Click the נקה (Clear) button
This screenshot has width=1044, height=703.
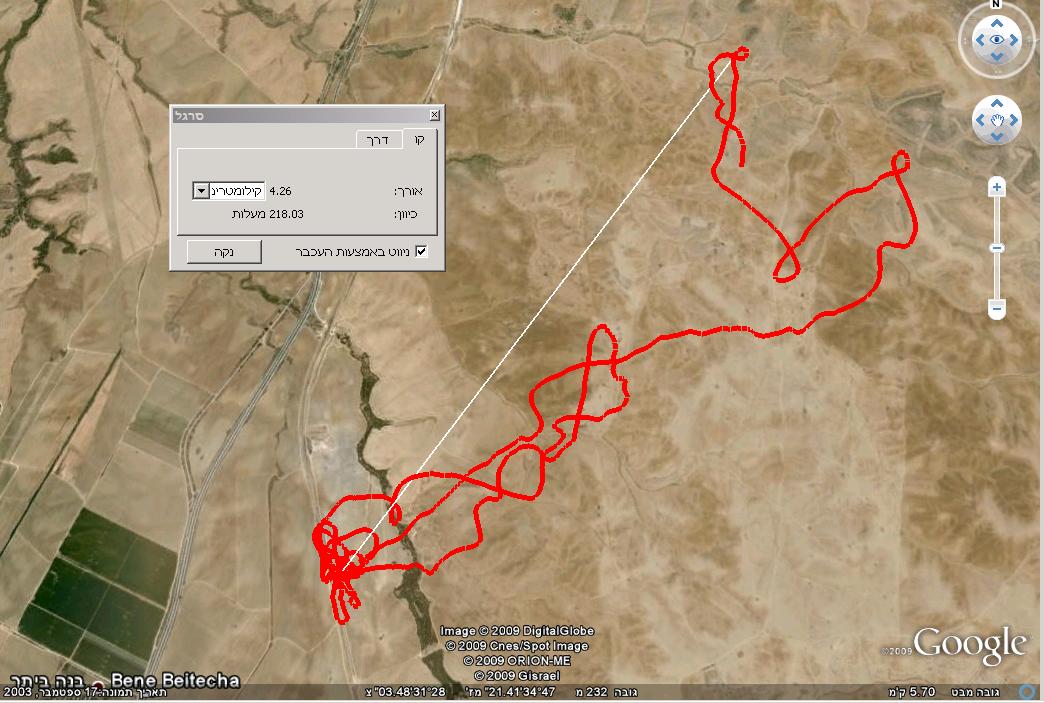pos(224,252)
